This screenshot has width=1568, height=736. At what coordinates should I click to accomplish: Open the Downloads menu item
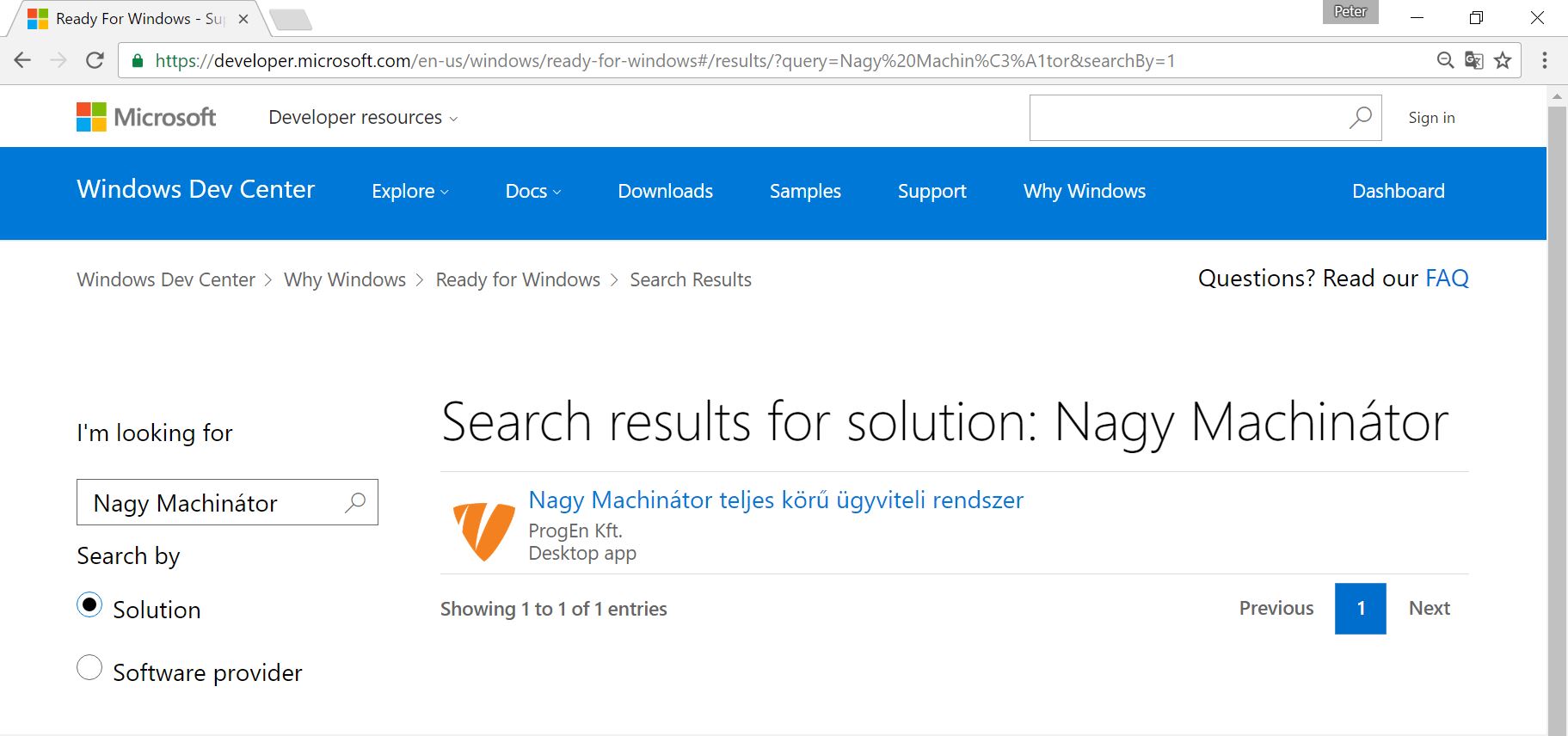click(665, 192)
